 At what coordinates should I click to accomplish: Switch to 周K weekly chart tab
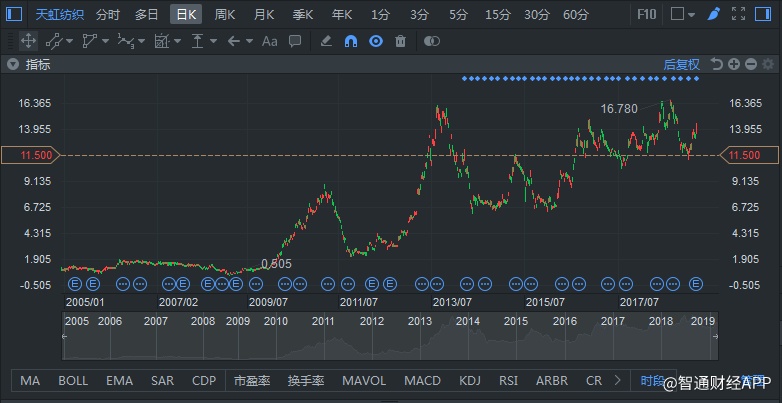point(225,14)
